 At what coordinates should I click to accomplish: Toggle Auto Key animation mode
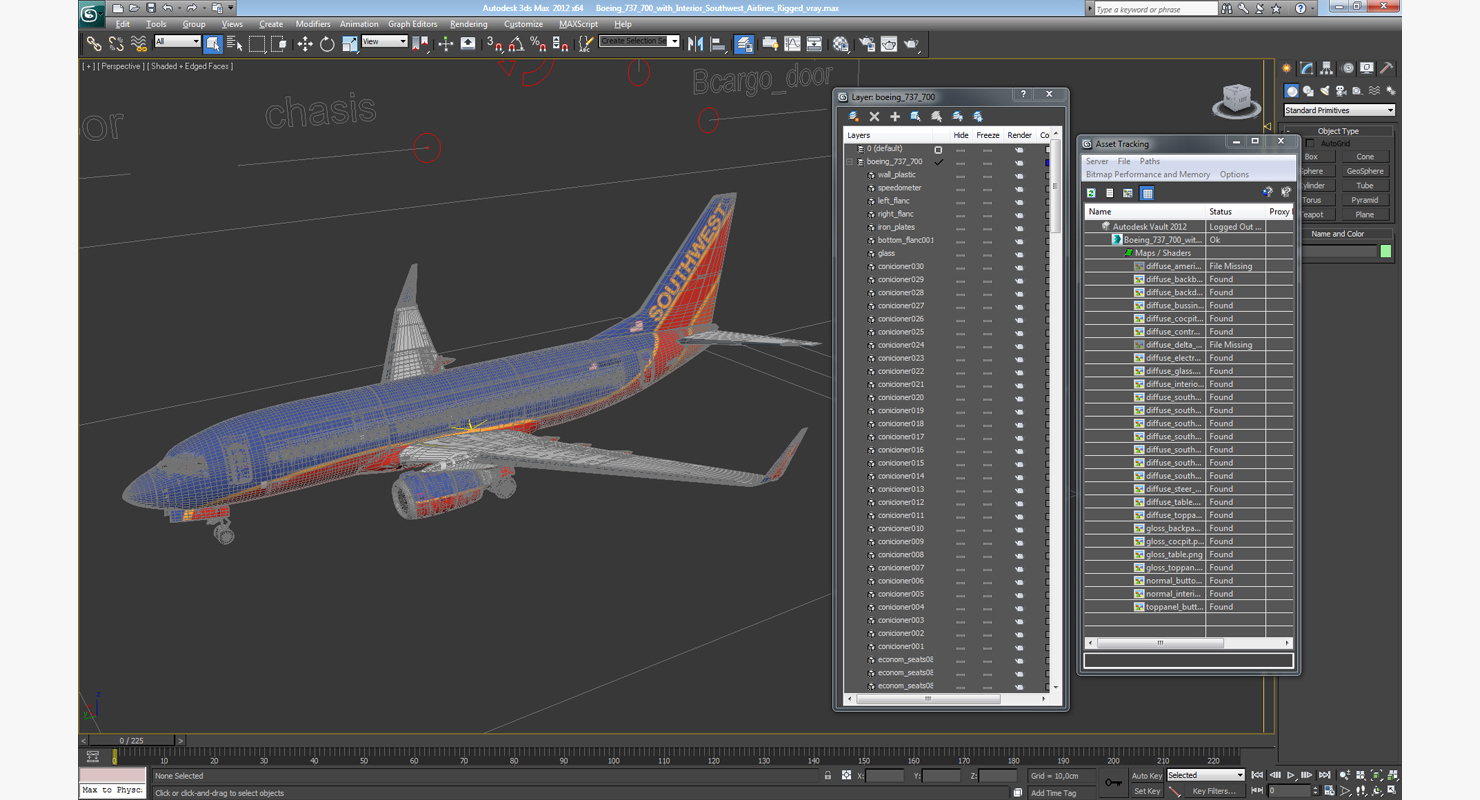pyautogui.click(x=1147, y=776)
